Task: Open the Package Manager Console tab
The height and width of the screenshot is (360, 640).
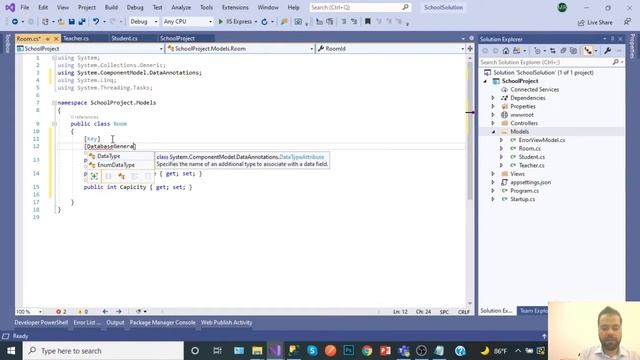Action: click(x=162, y=322)
